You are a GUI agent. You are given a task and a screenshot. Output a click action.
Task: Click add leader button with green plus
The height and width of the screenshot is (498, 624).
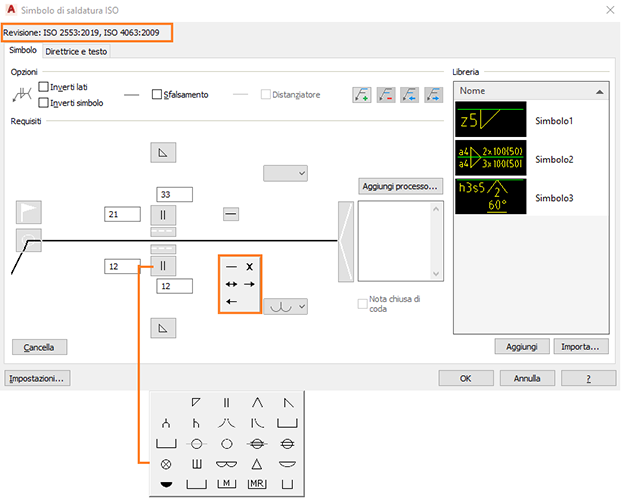tap(362, 95)
